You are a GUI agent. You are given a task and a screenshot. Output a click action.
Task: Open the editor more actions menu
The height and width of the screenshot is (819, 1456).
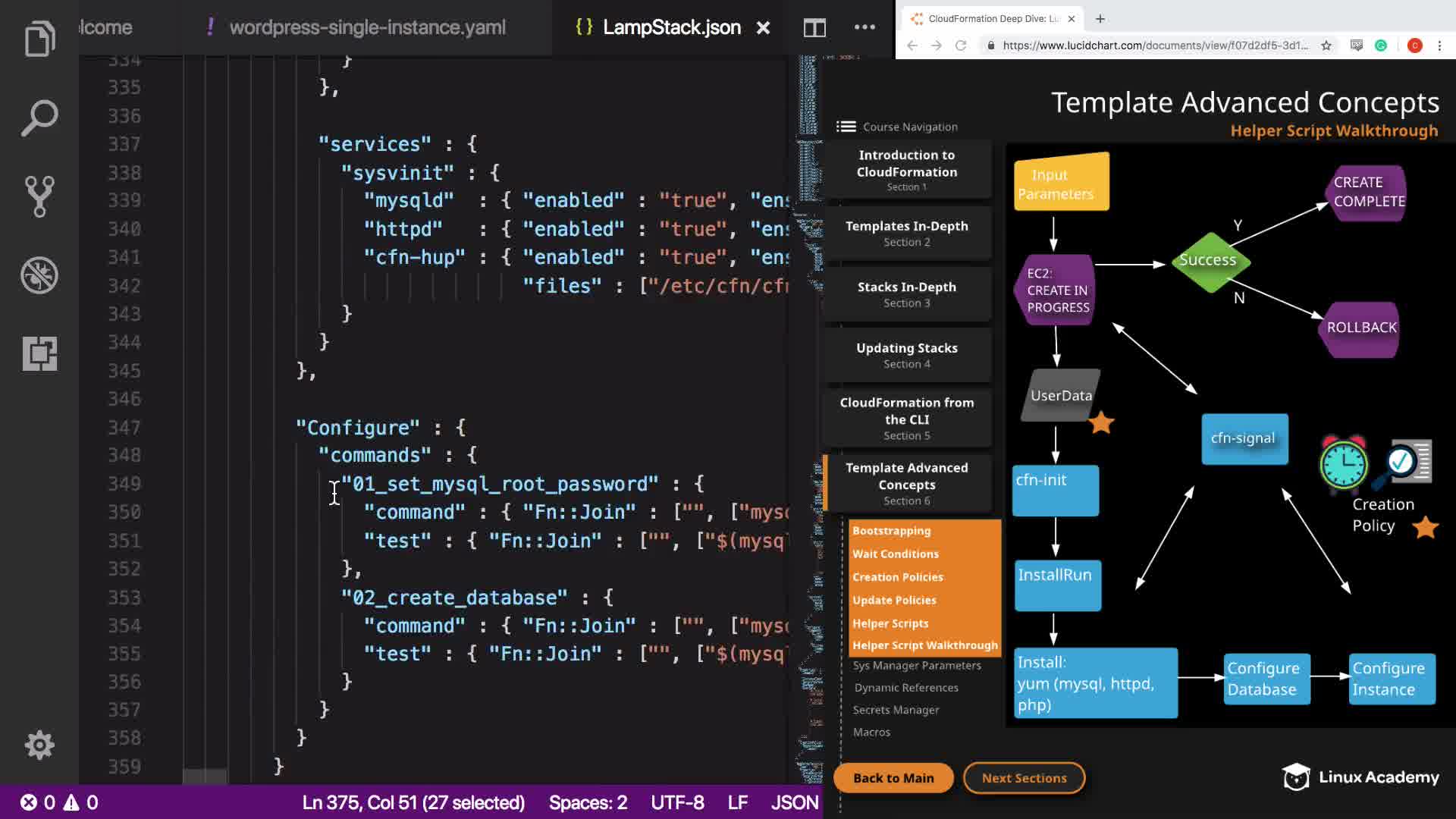(x=864, y=27)
